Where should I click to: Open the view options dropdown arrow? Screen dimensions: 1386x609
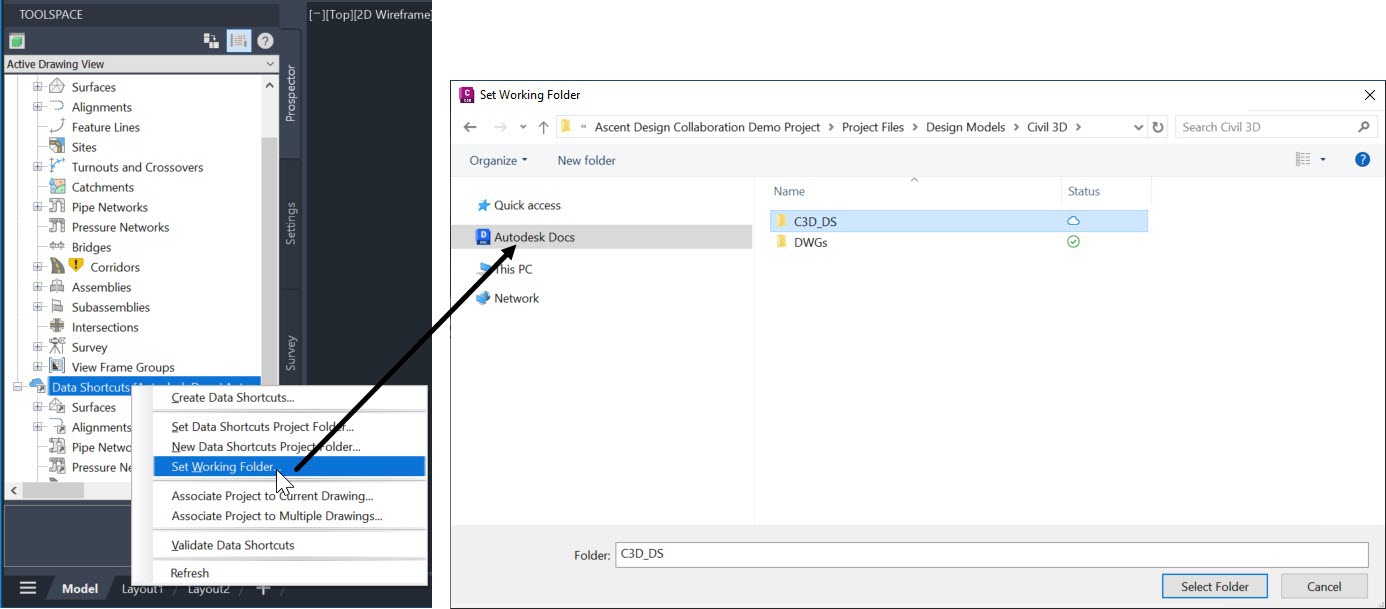(x=1323, y=160)
